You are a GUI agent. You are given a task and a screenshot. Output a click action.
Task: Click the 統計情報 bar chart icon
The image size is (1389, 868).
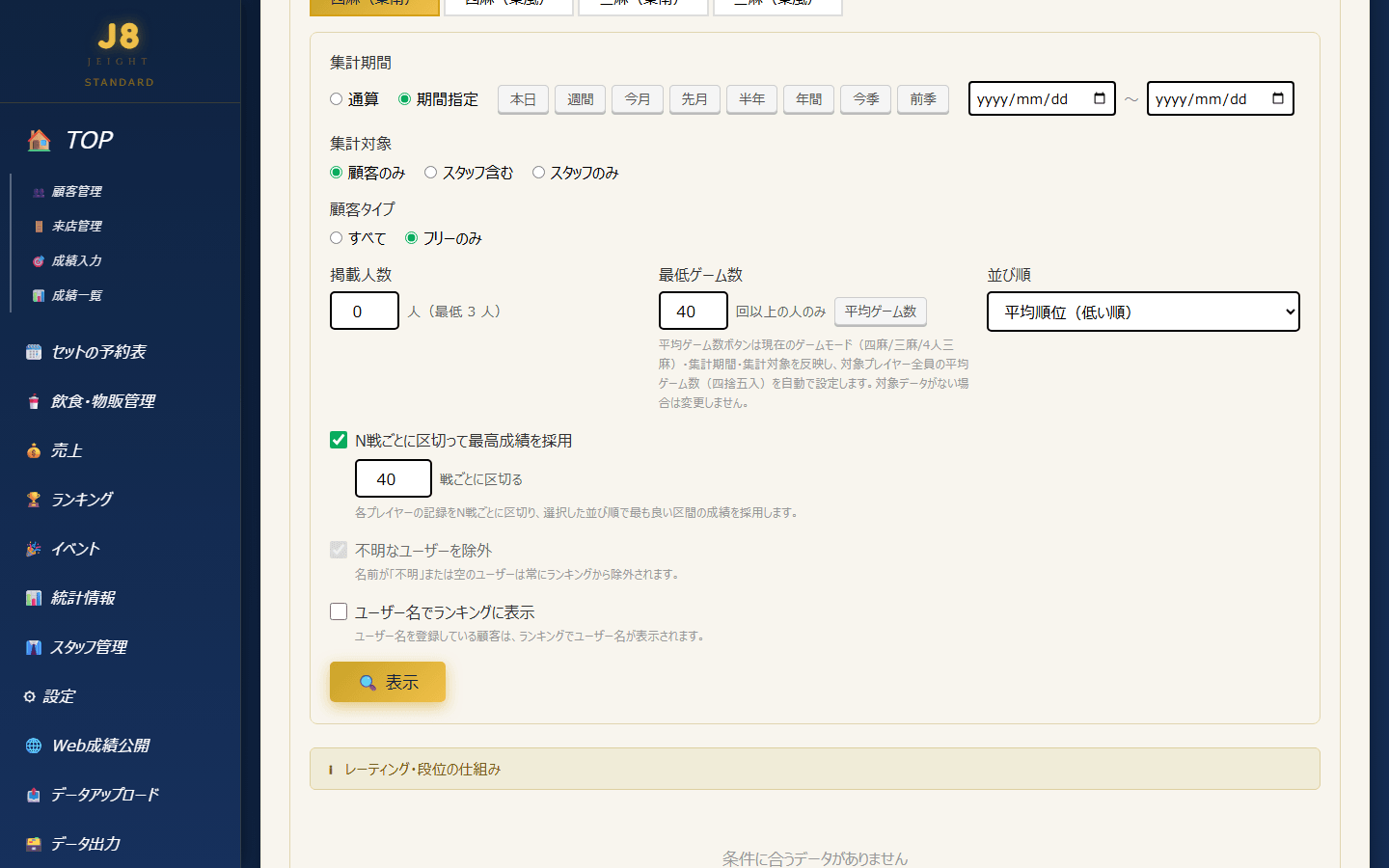click(34, 598)
